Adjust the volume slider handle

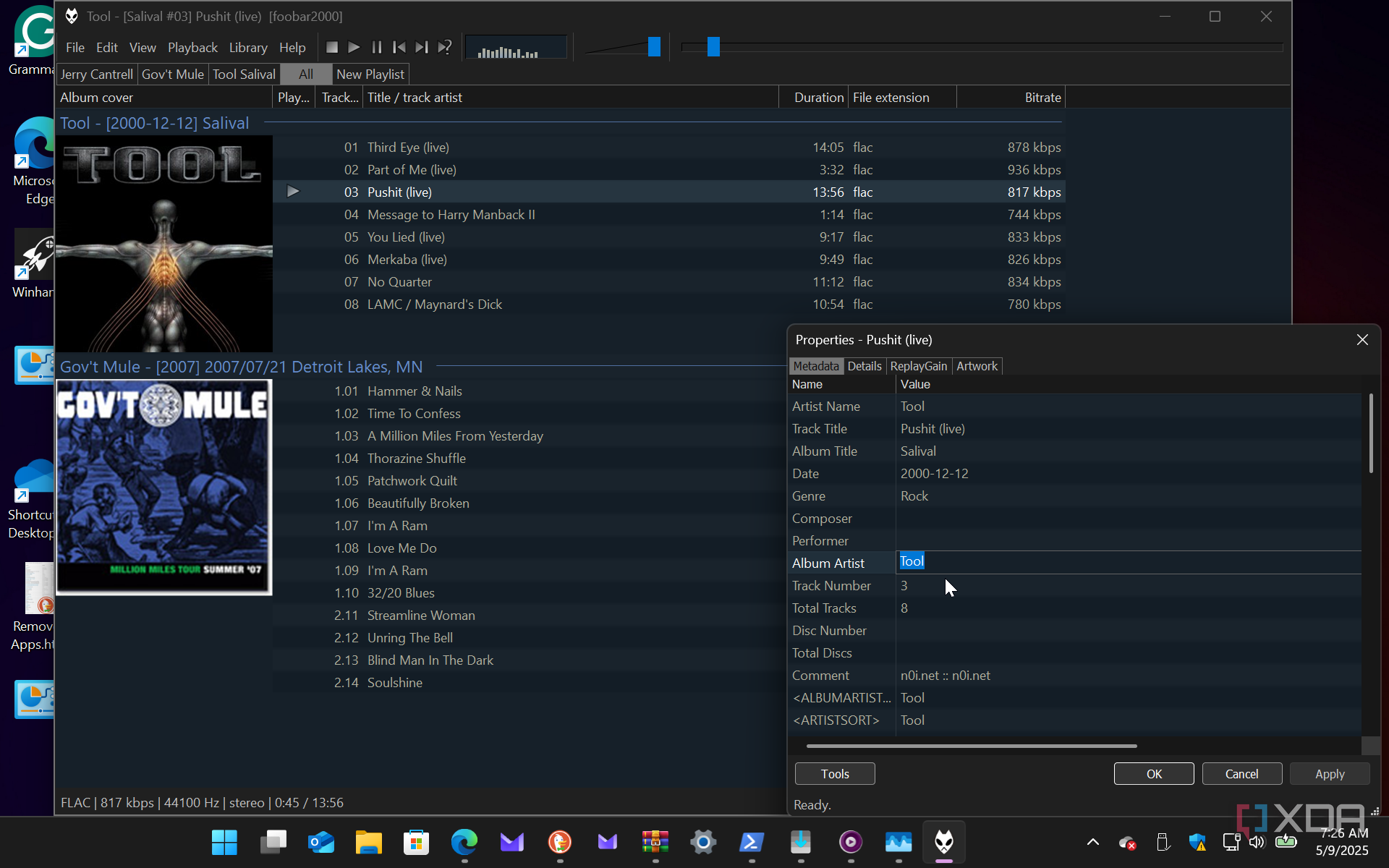(x=654, y=47)
